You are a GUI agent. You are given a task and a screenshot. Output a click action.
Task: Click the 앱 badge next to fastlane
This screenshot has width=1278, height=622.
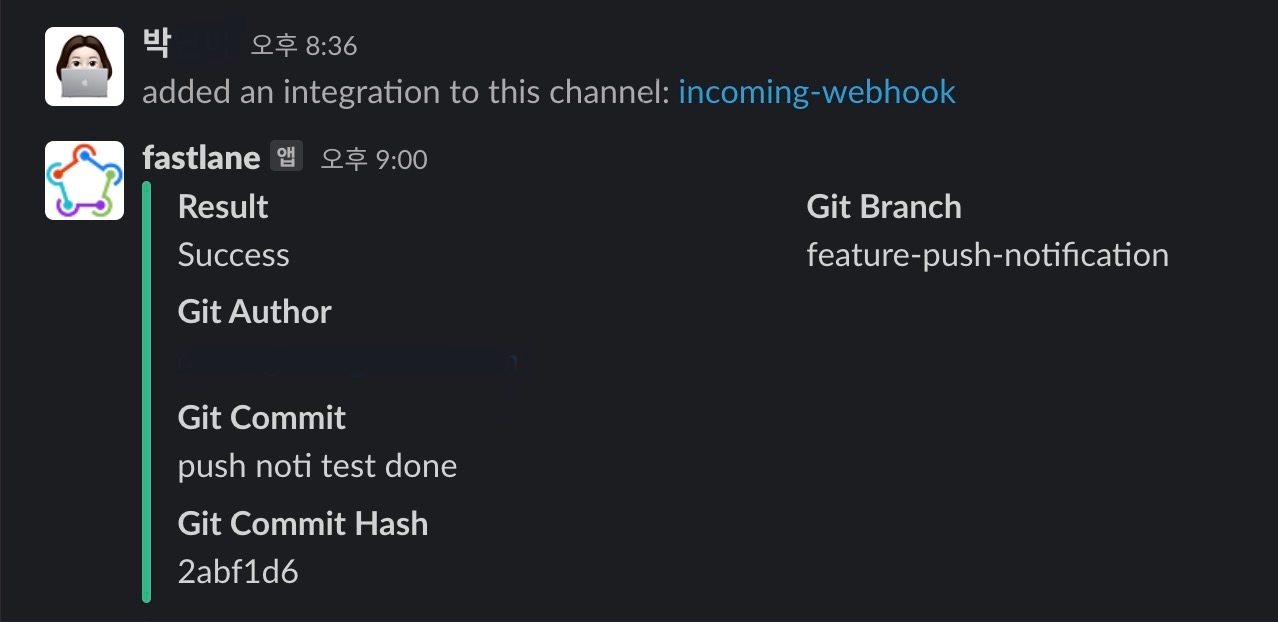coord(286,157)
